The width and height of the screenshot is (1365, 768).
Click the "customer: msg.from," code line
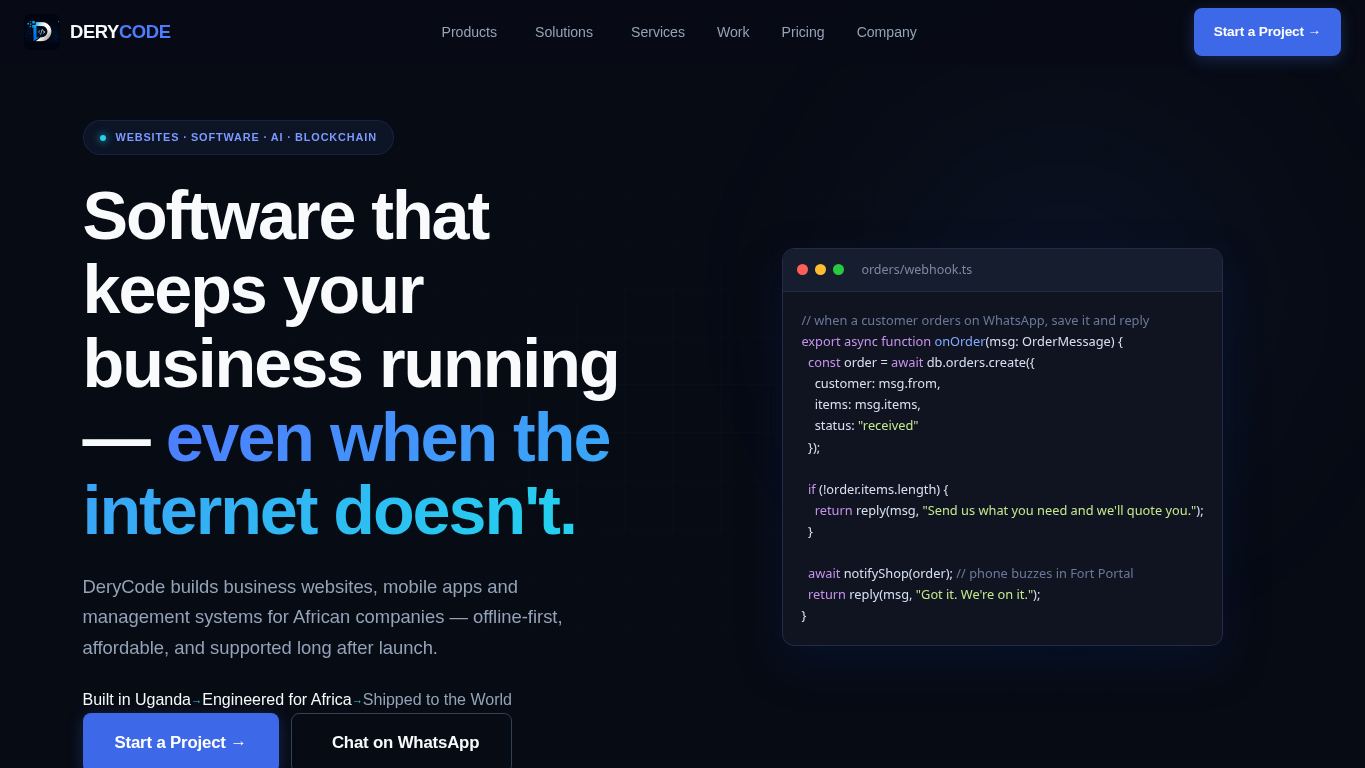tap(877, 384)
